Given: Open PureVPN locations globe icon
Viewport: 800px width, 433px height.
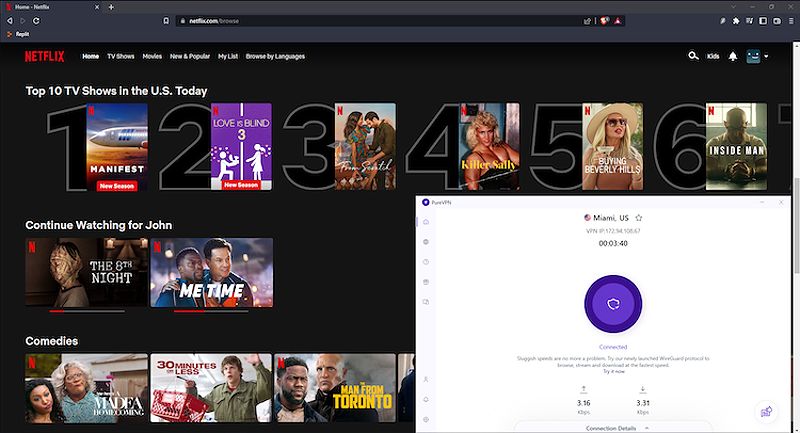Looking at the screenshot, I should (x=426, y=242).
